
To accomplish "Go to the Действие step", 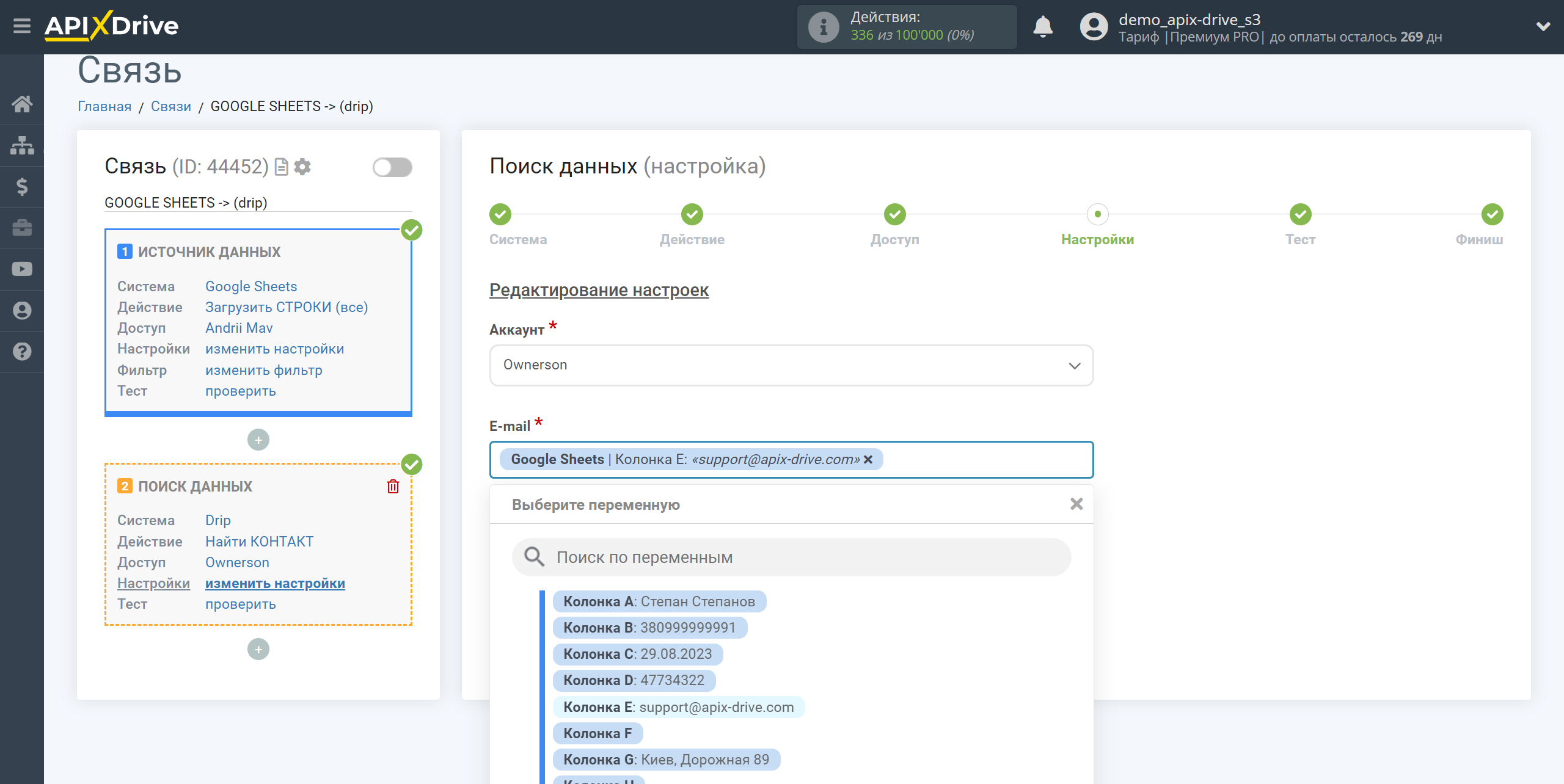I will pyautogui.click(x=692, y=214).
